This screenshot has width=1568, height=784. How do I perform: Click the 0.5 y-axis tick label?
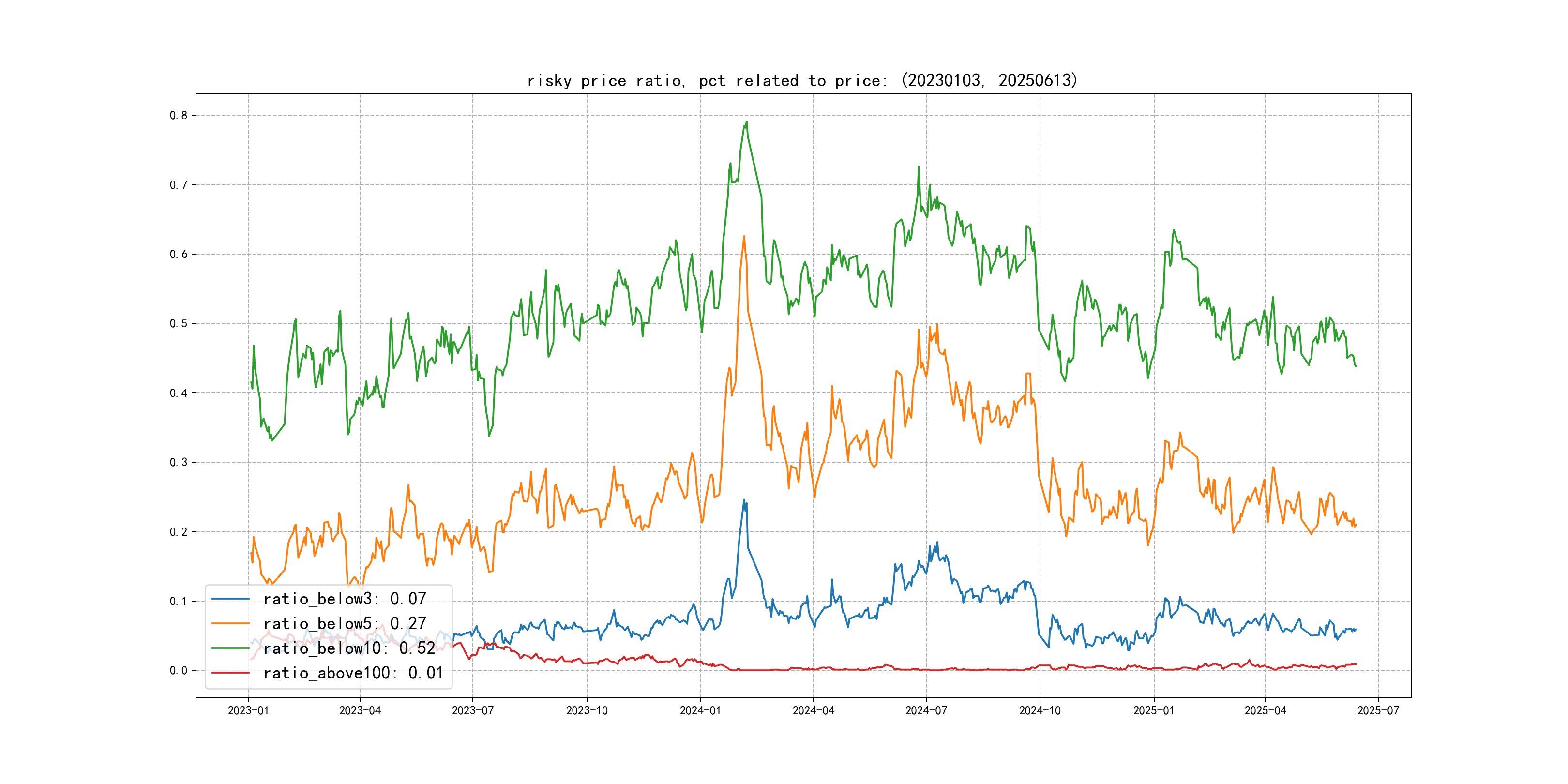click(x=179, y=323)
